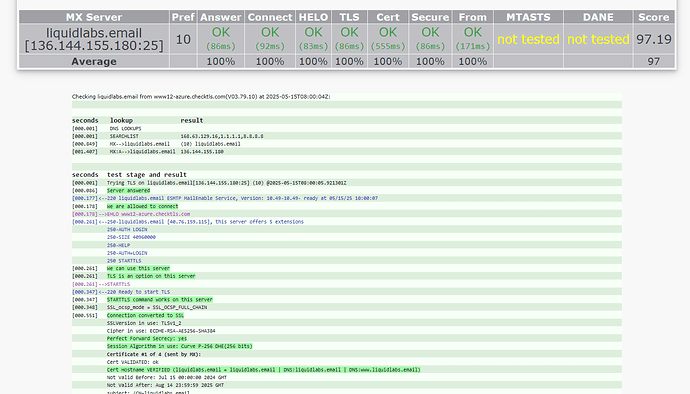Viewport: 690px width, 394px height.
Task: Click the "SSL_ocsp_mode = SSL_OCSP_FULL_CHAIN" line
Action: (x=157, y=308)
